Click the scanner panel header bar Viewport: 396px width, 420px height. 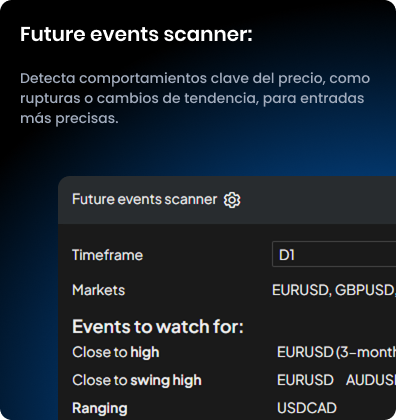[227, 200]
